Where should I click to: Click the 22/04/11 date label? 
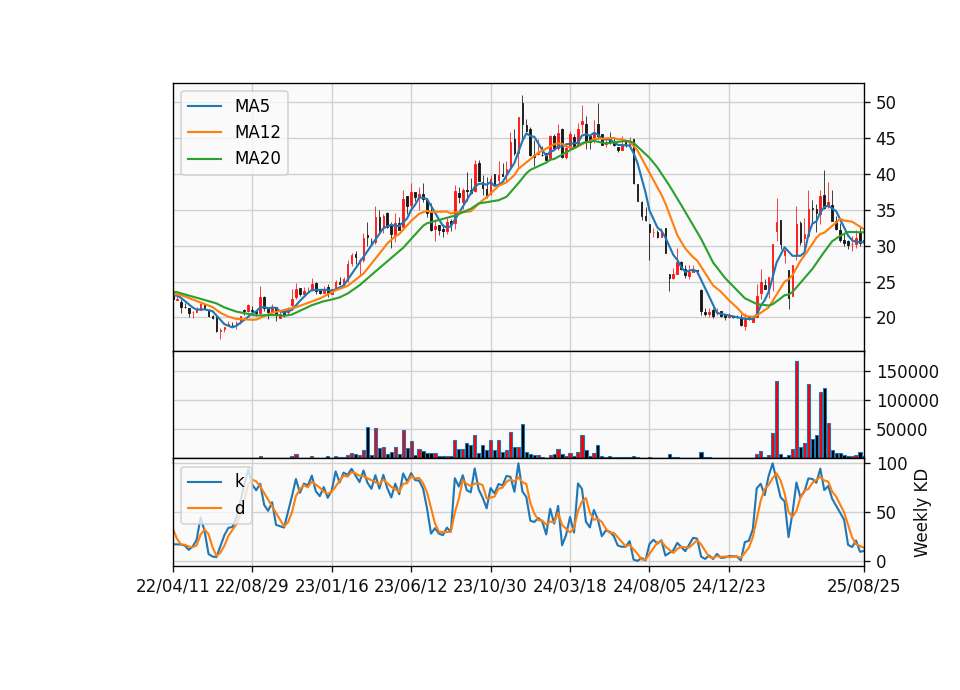173,586
